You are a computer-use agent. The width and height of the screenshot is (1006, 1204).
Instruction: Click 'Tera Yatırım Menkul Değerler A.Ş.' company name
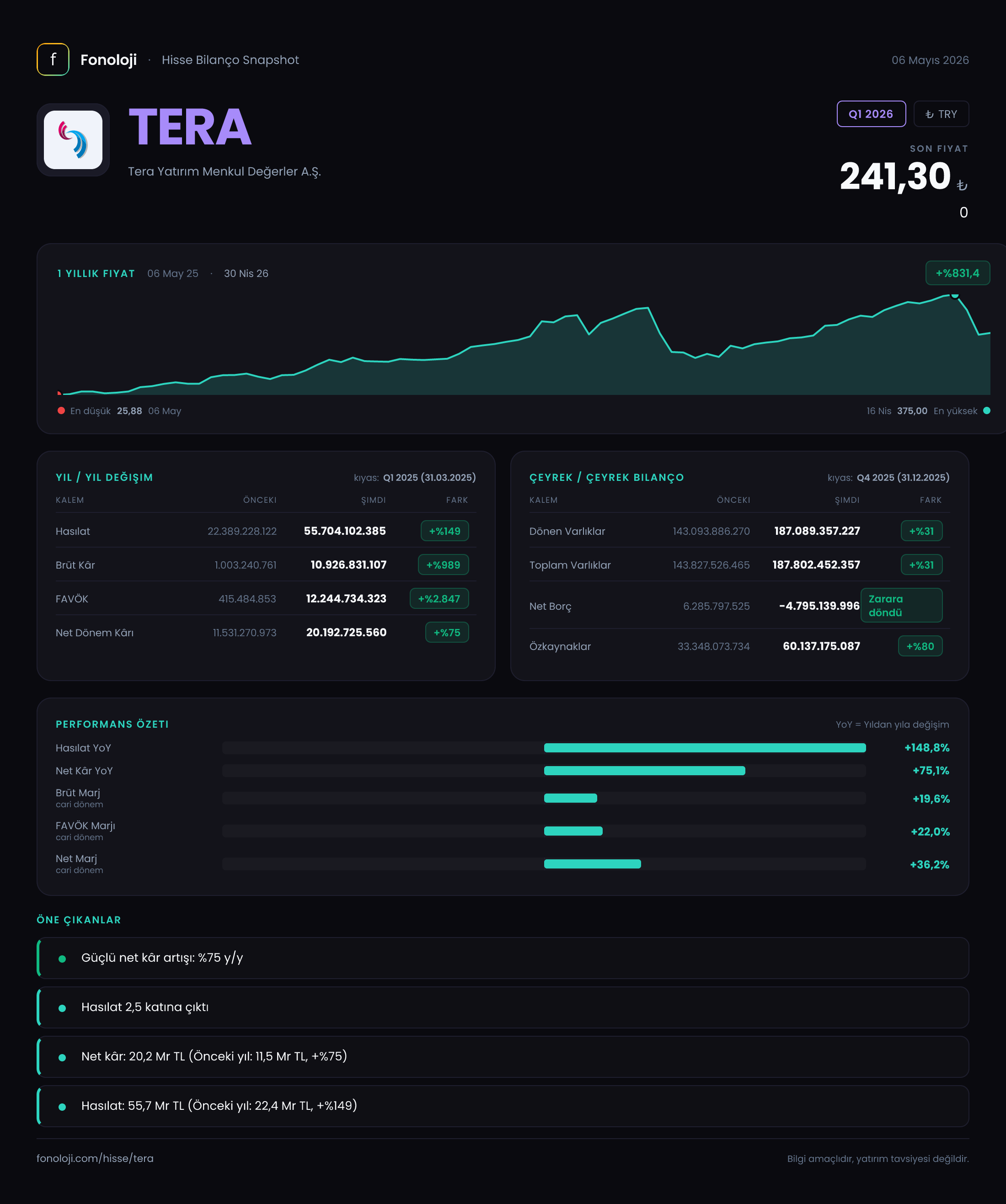224,171
